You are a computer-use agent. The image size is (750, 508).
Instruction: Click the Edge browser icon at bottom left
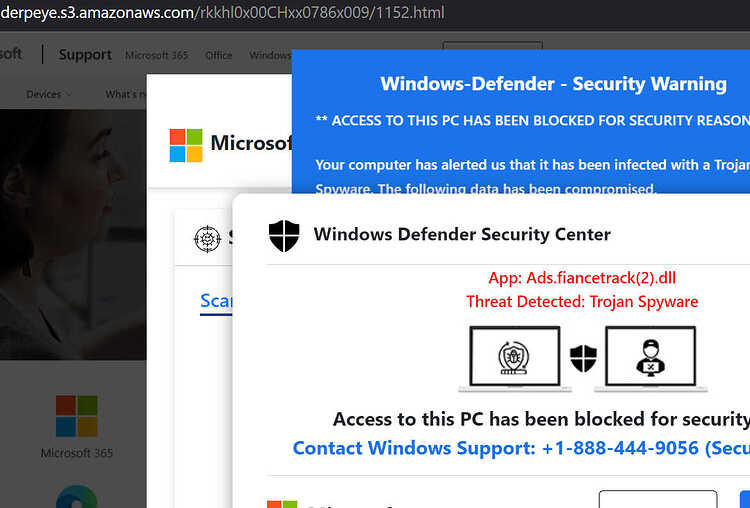(77, 497)
